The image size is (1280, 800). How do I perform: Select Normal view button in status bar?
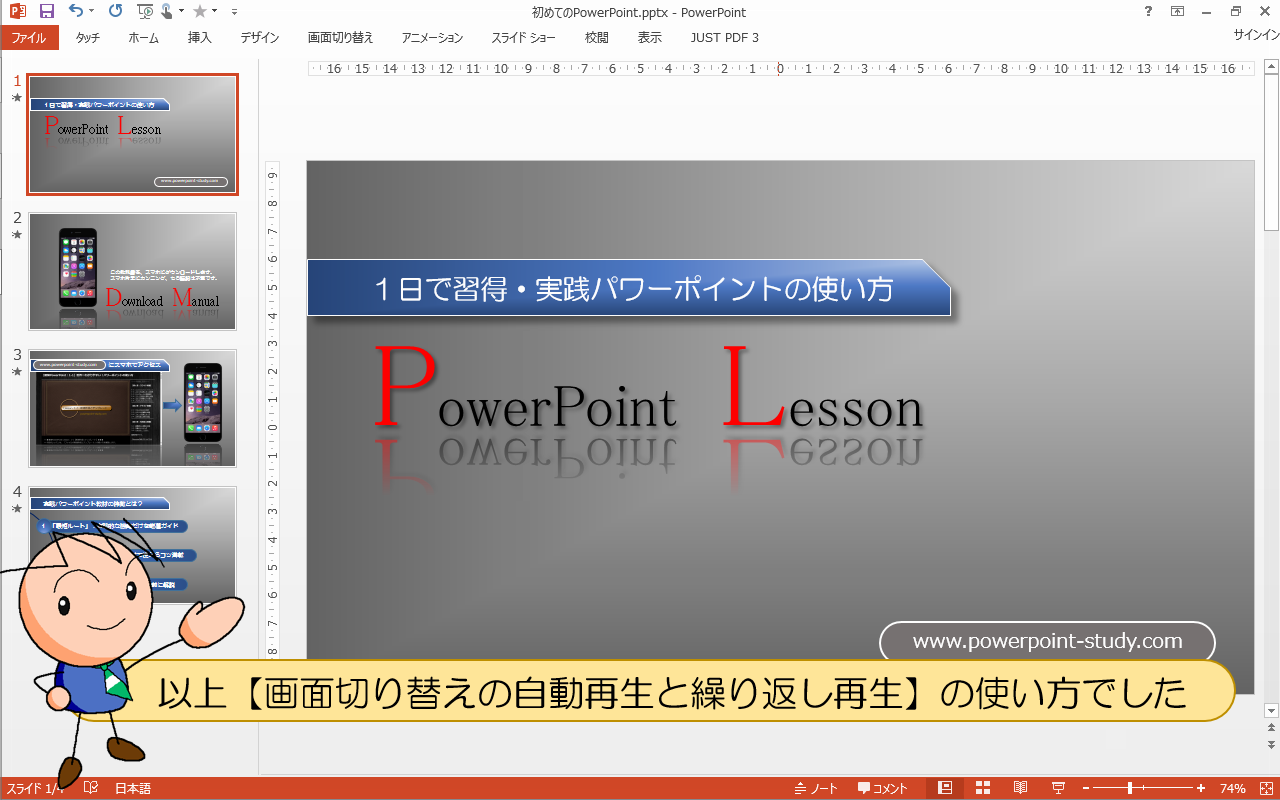coord(945,788)
